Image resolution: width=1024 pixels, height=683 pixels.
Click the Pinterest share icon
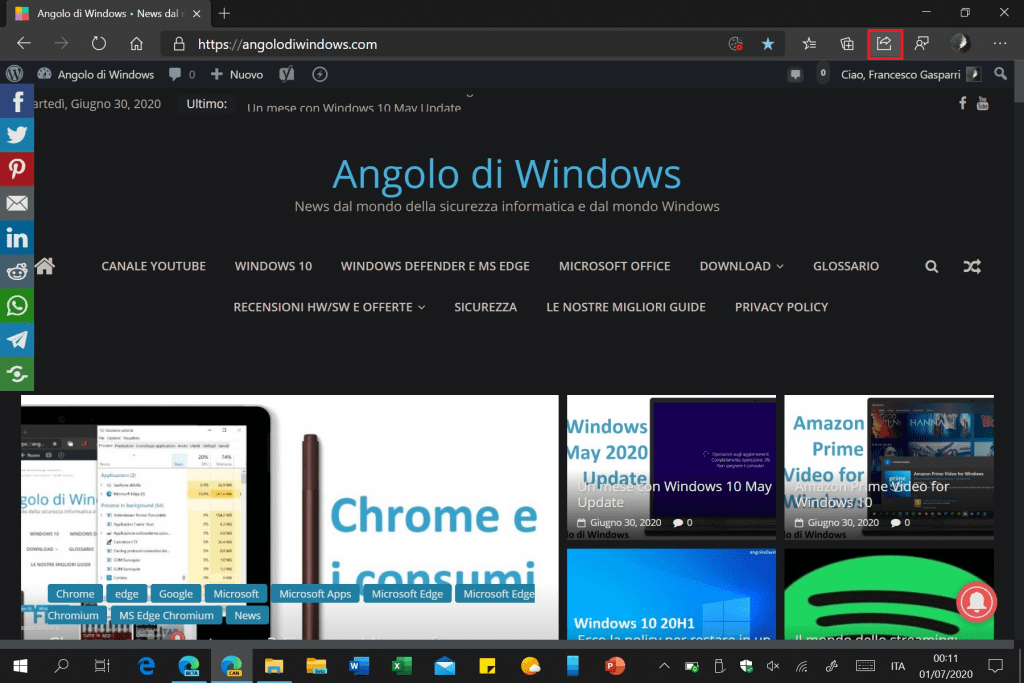coord(17,169)
